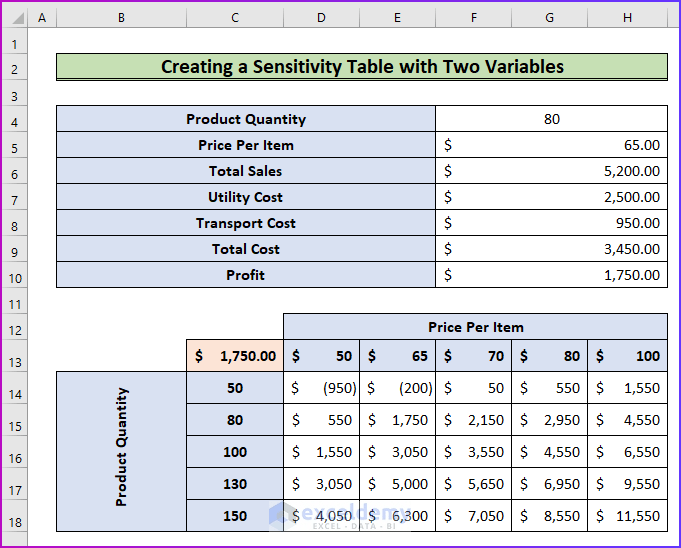681x548 pixels.
Task: Select column C header
Action: [x=235, y=17]
